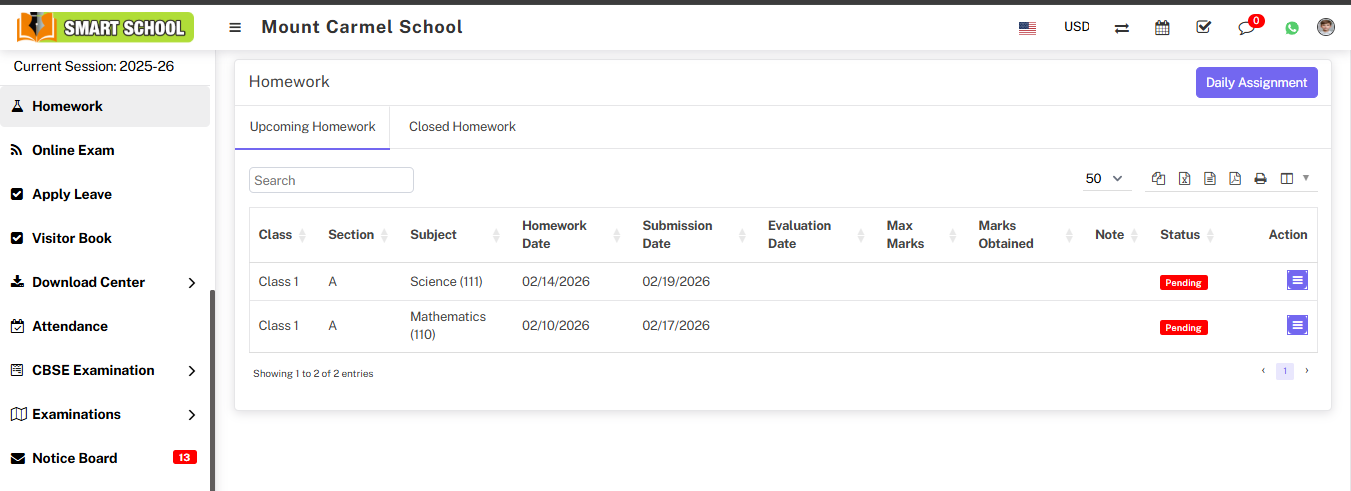Open Online Exam from the sidebar
The height and width of the screenshot is (491, 1351).
pos(73,150)
